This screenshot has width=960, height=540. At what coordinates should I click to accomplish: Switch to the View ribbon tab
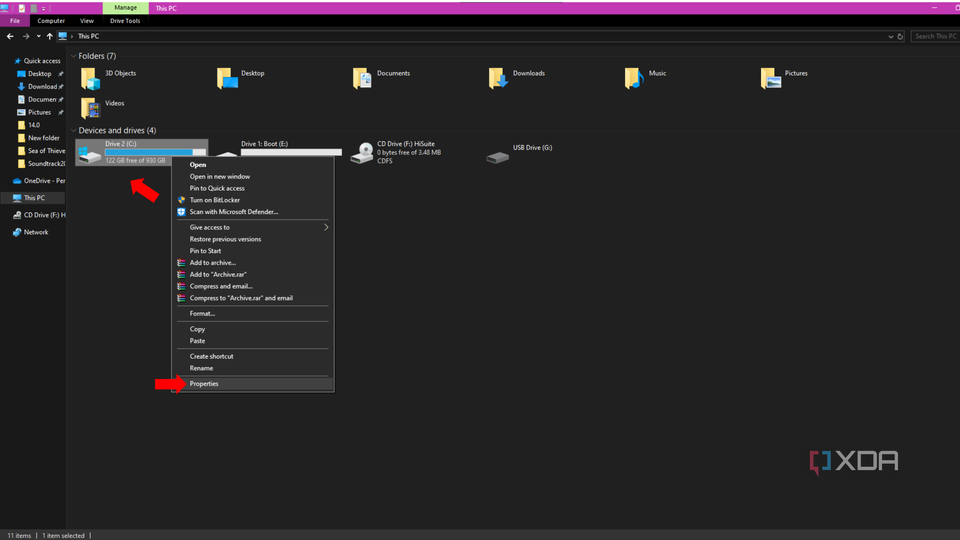coord(87,21)
